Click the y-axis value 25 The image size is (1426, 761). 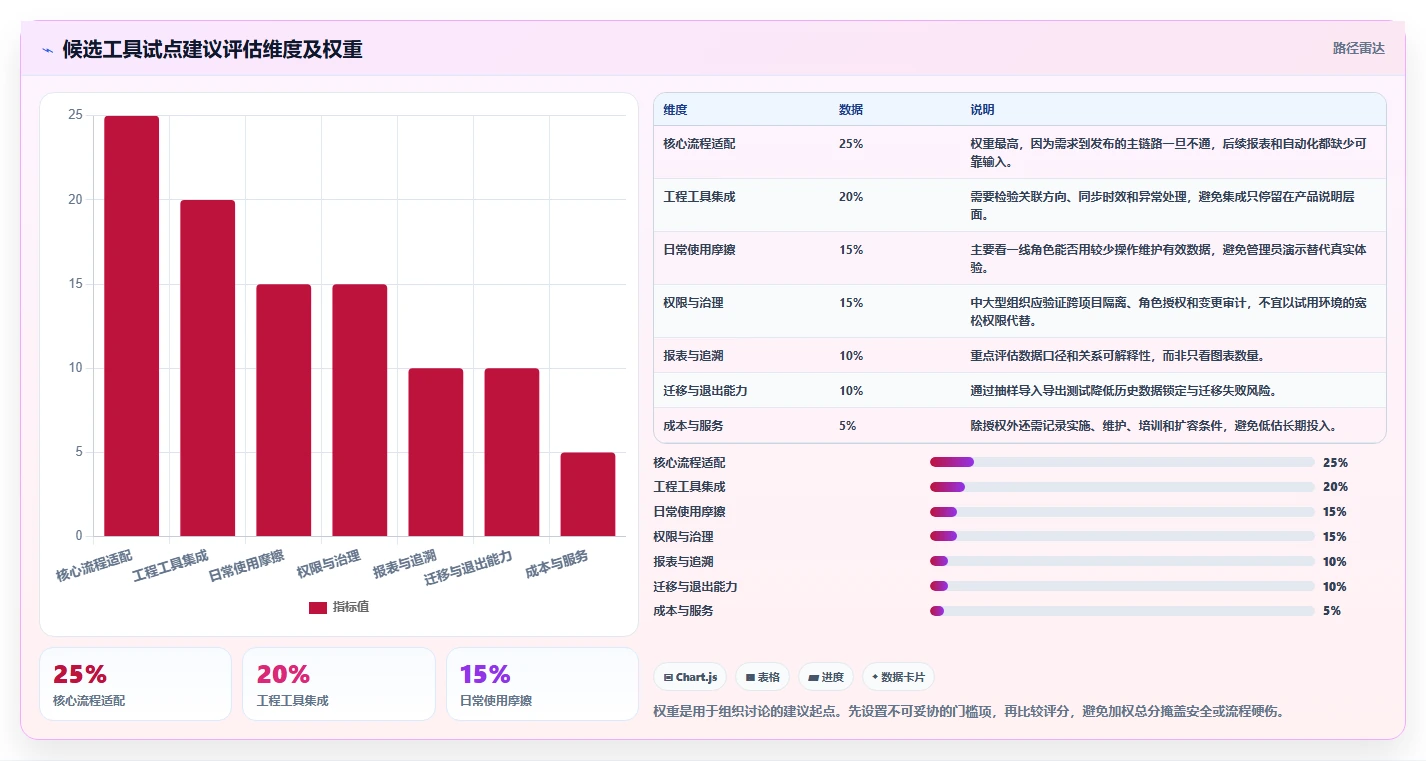pyautogui.click(x=75, y=116)
